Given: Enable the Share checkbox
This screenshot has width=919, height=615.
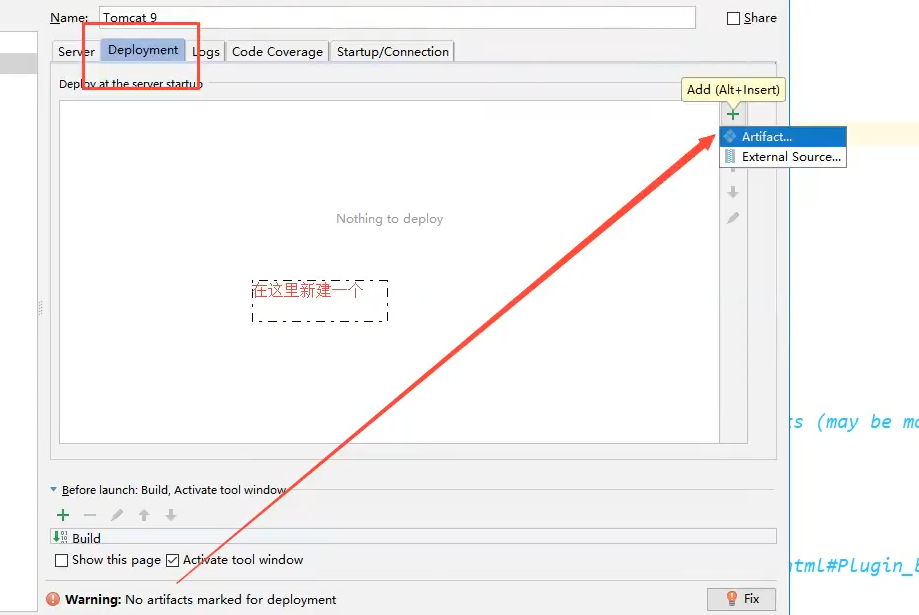Looking at the screenshot, I should [x=733, y=18].
